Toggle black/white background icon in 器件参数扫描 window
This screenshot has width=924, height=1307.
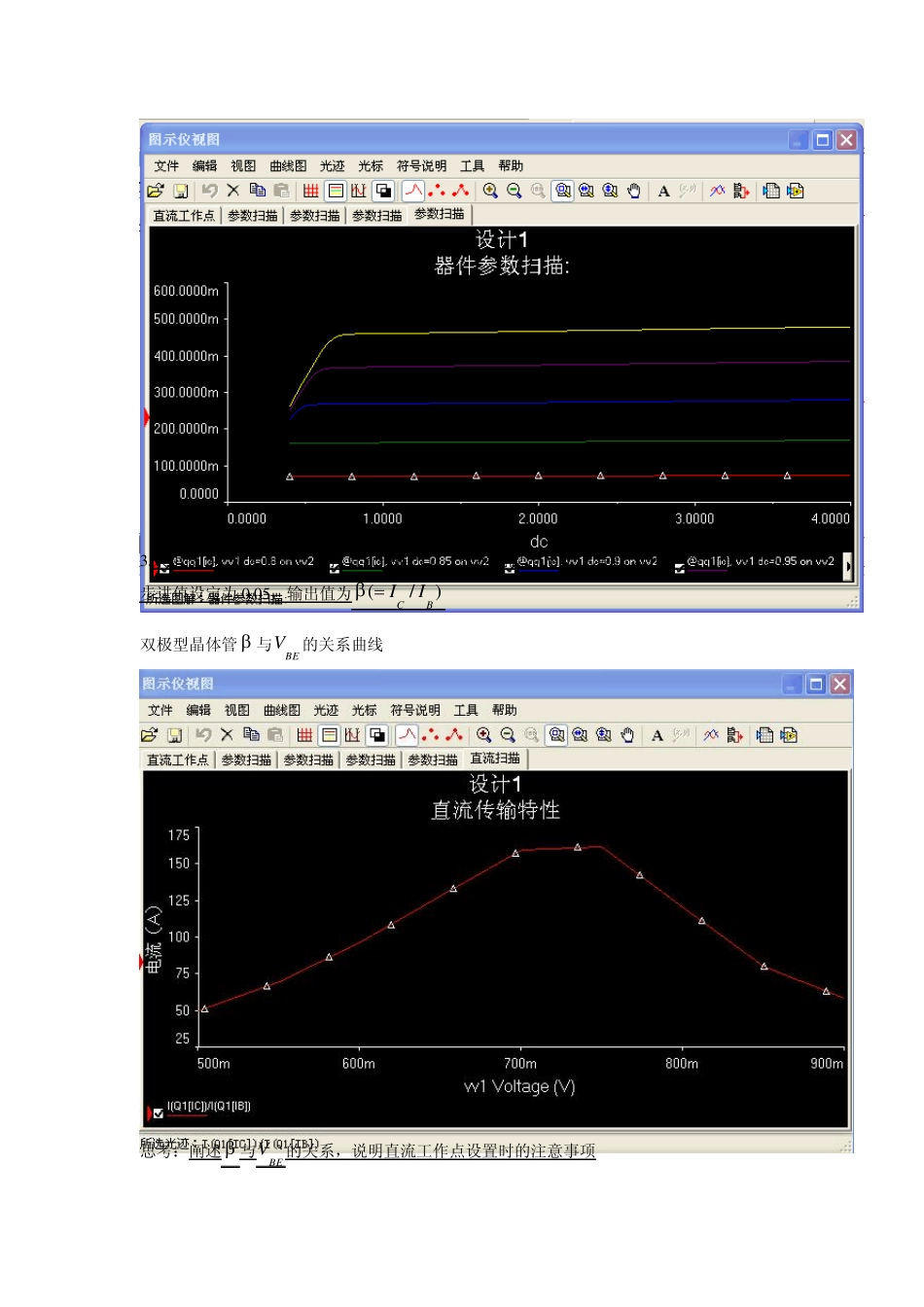click(383, 191)
